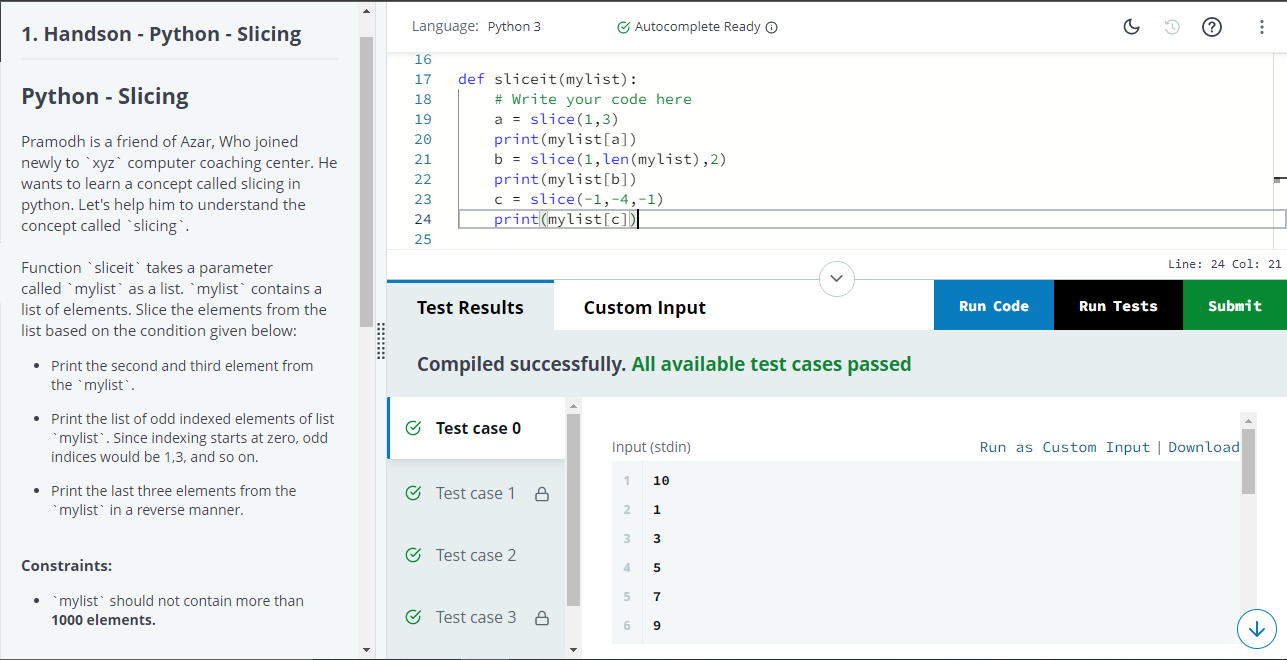Open the help question mark icon
The image size is (1287, 660).
(x=1211, y=27)
